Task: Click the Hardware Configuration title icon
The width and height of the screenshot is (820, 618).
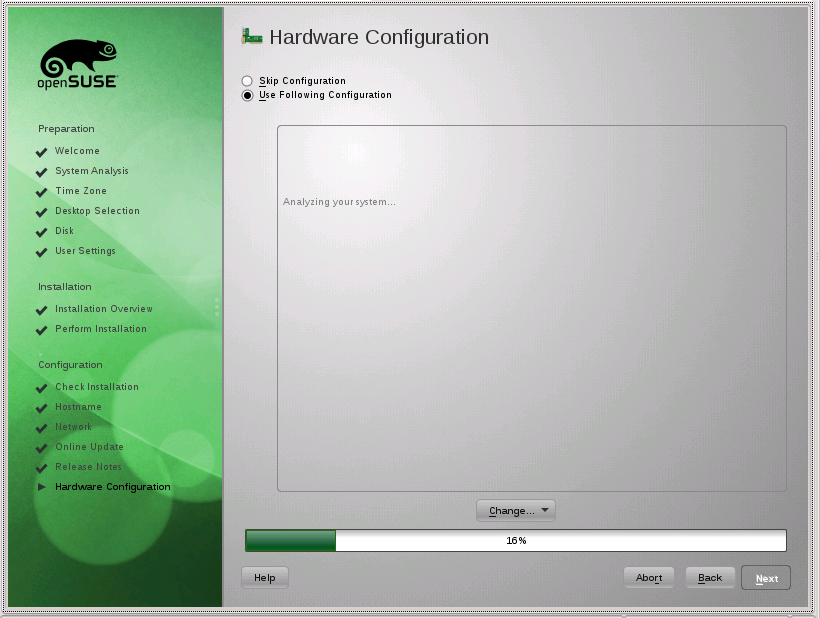Action: 252,37
